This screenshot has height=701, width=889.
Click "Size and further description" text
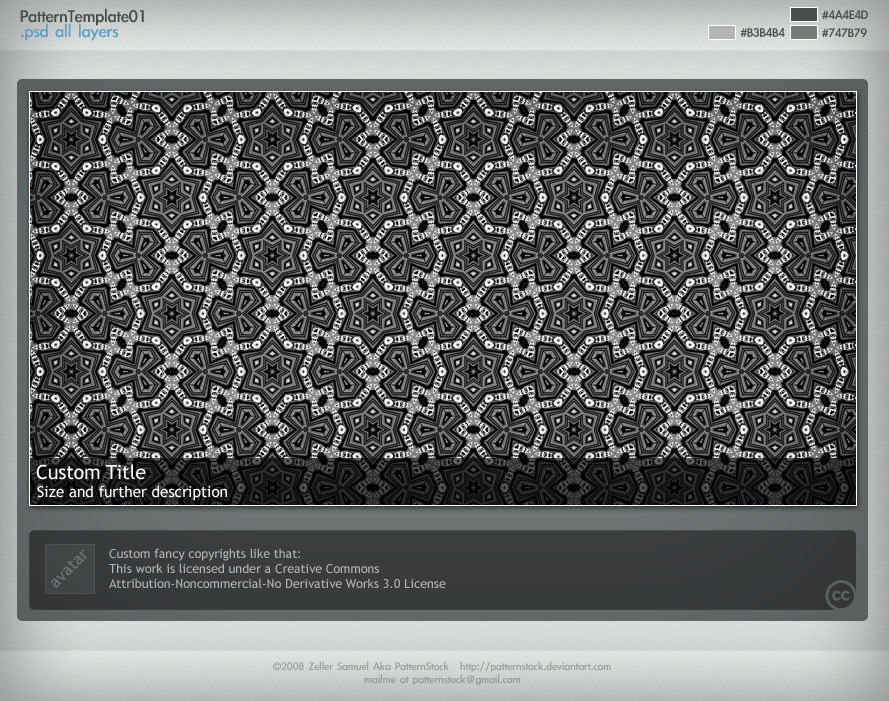click(x=132, y=492)
